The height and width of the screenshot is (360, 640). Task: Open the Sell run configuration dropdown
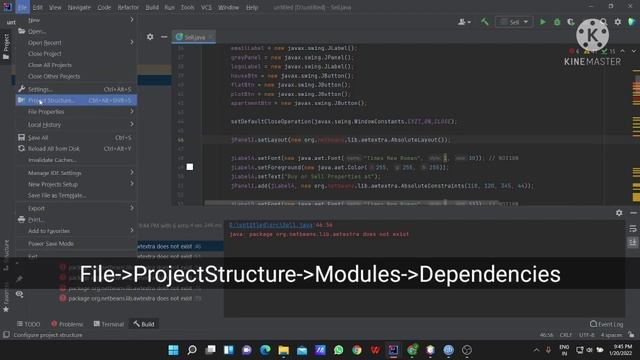click(x=514, y=22)
